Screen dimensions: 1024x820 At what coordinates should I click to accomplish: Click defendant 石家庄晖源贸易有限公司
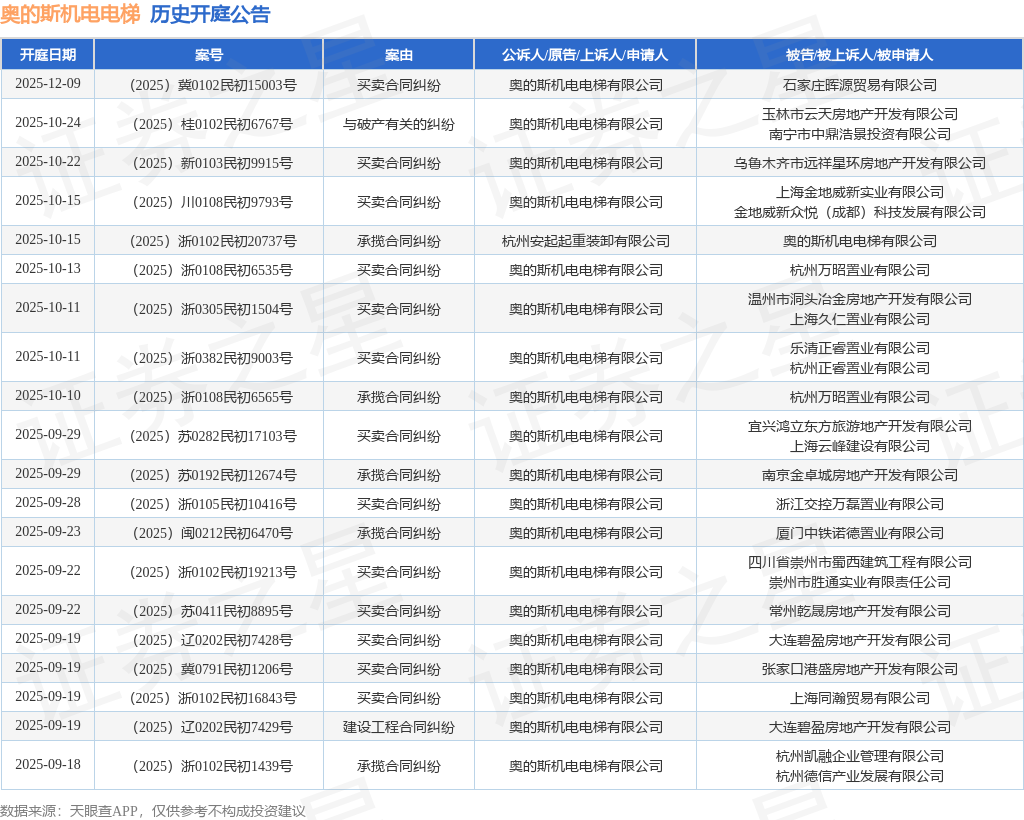[x=859, y=86]
